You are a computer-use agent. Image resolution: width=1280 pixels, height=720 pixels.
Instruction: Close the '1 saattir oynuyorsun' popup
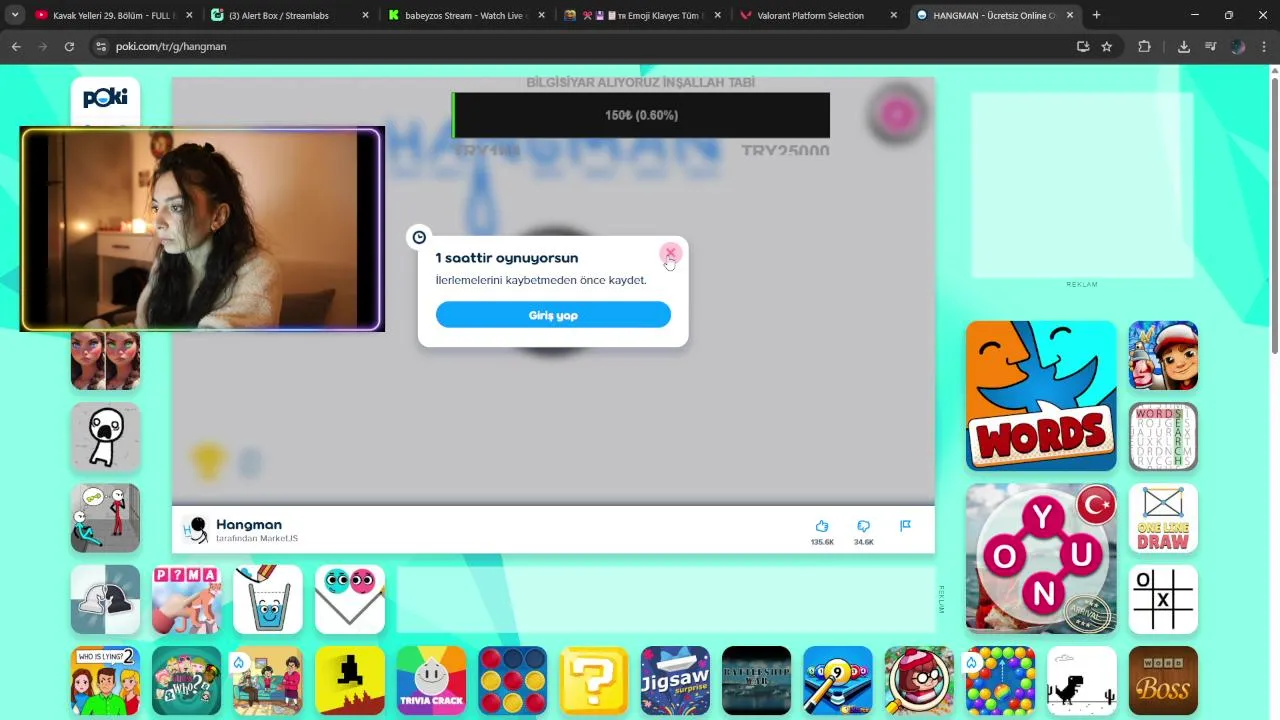(x=670, y=253)
